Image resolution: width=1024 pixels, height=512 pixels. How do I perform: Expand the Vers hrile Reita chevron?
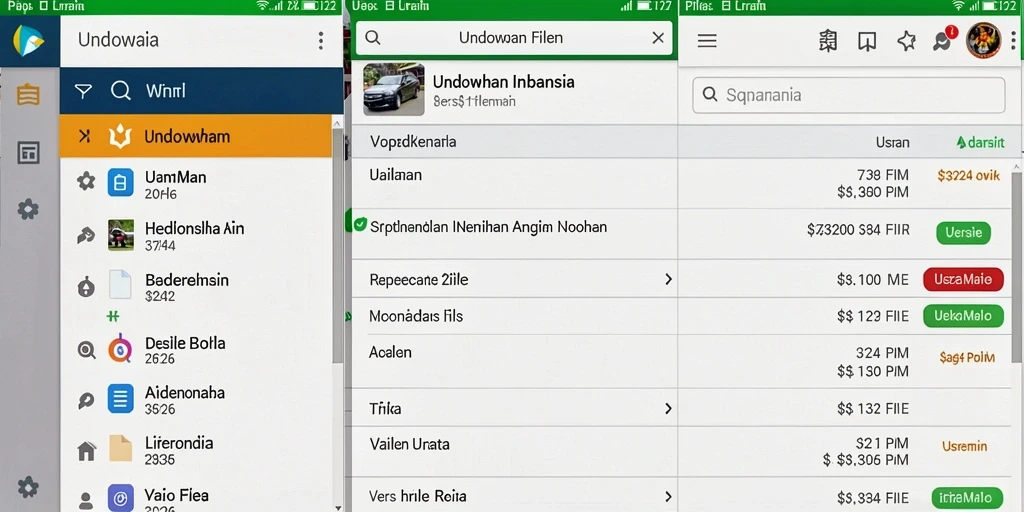pyautogui.click(x=668, y=496)
